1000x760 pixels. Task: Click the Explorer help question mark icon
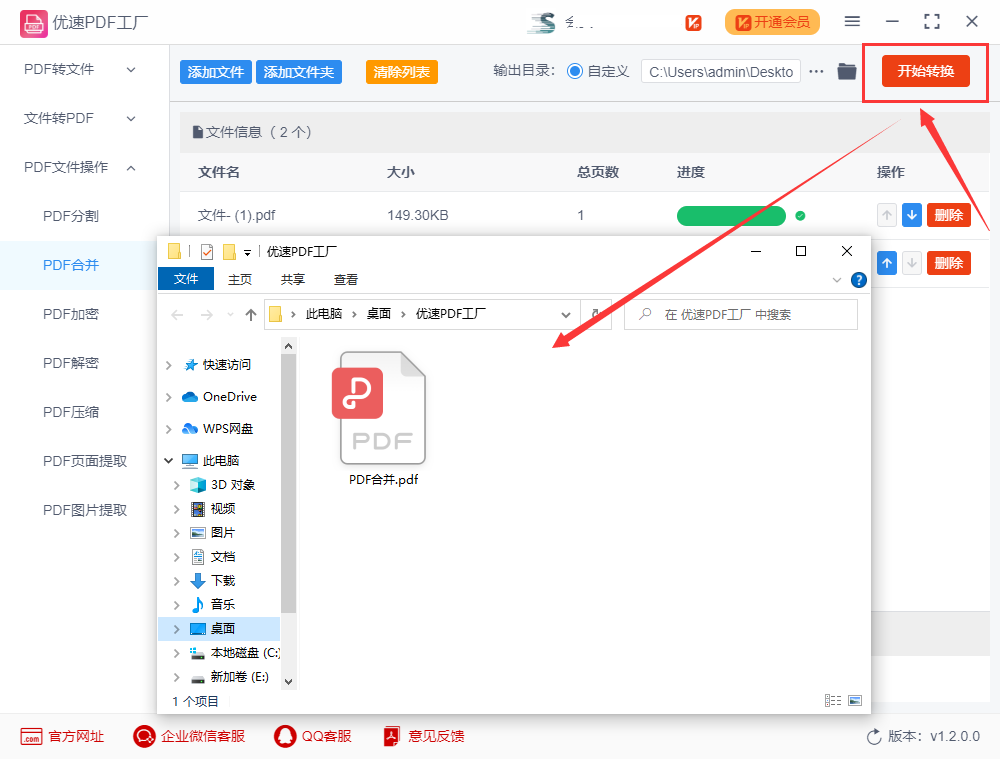tap(859, 280)
